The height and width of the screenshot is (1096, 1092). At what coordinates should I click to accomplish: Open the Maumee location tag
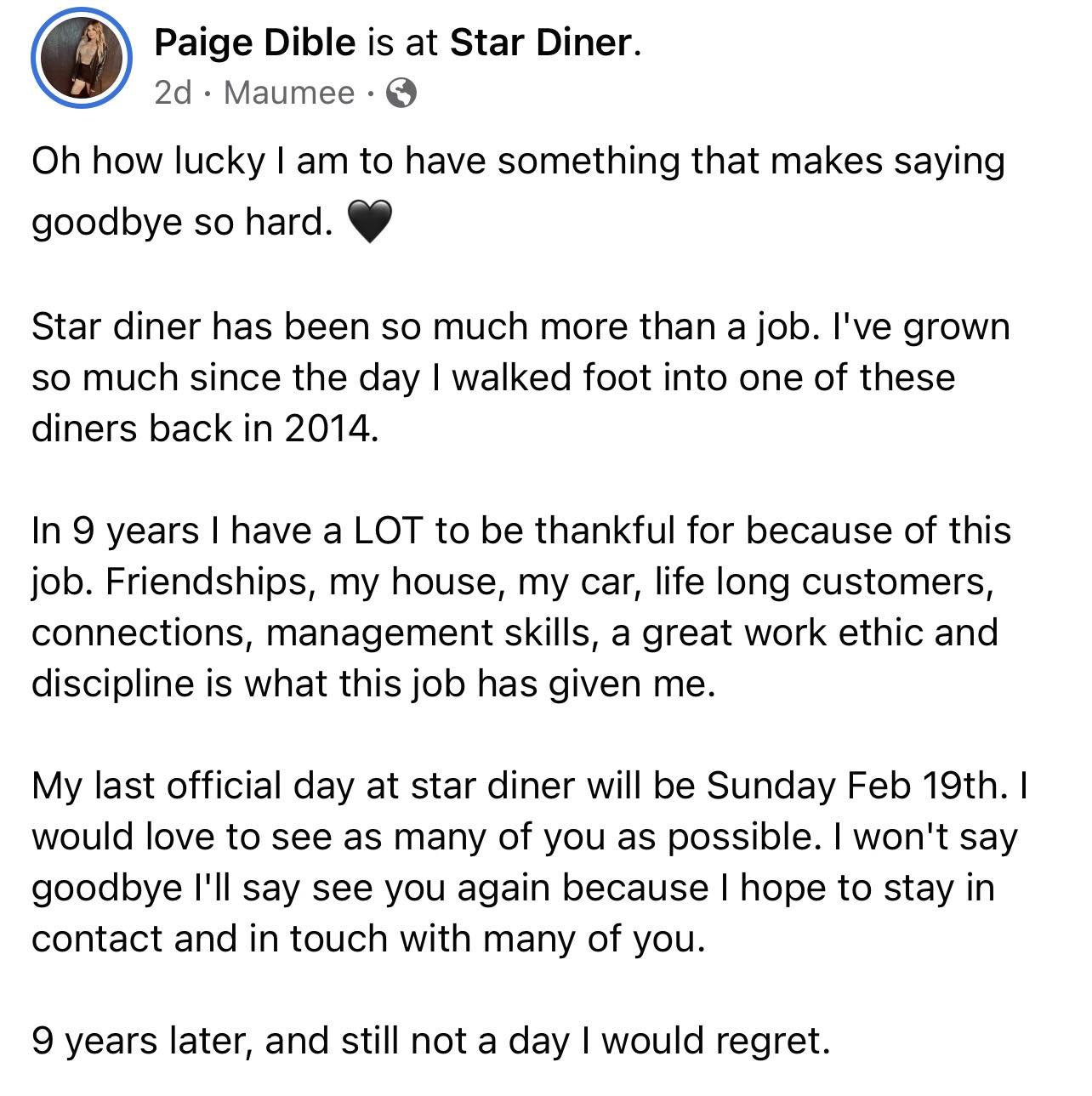point(289,92)
